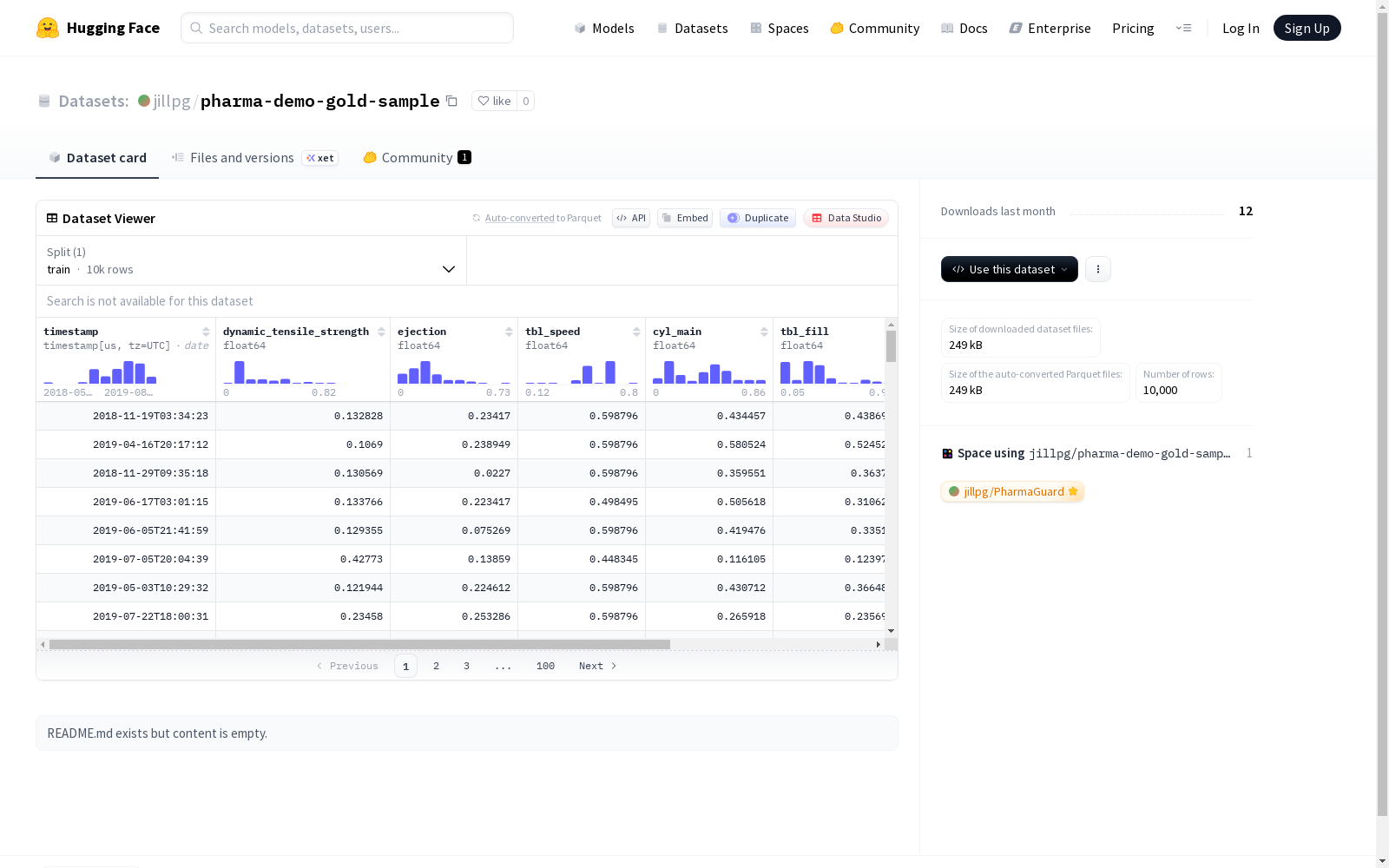Screen dimensions: 1389x868
Task: Click the ejection histogram chart
Action: click(454, 372)
